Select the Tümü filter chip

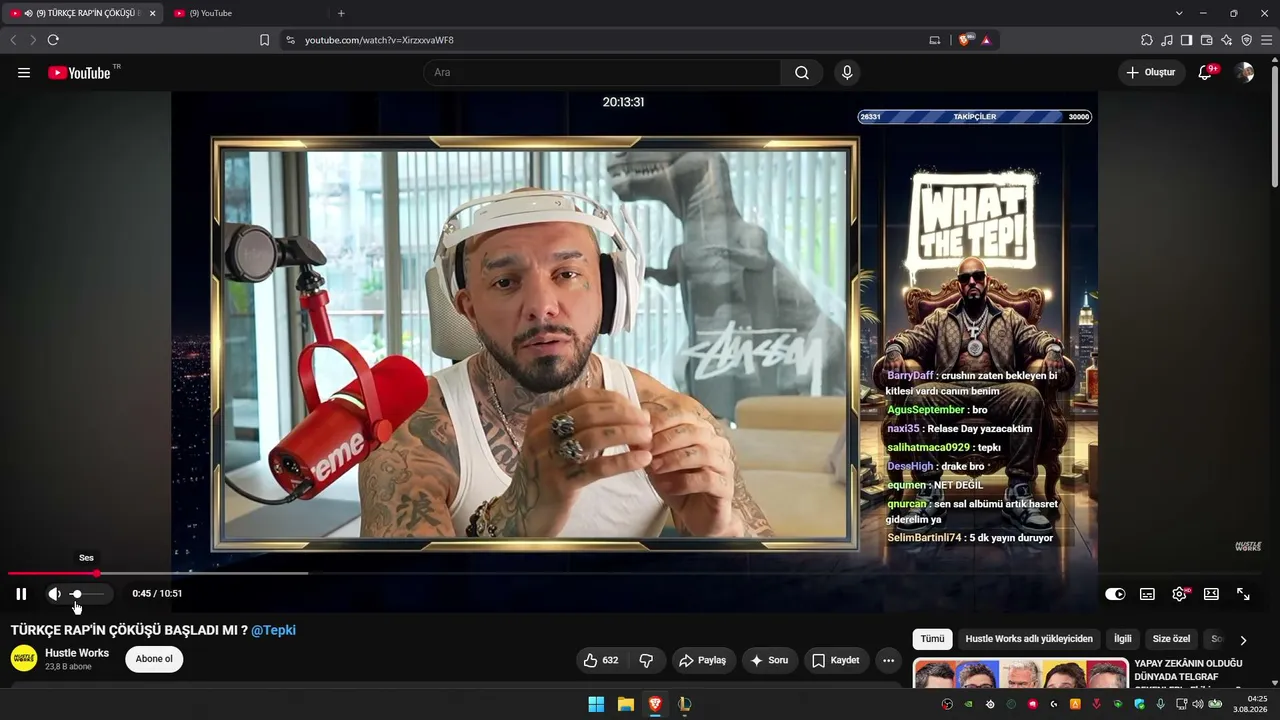932,639
